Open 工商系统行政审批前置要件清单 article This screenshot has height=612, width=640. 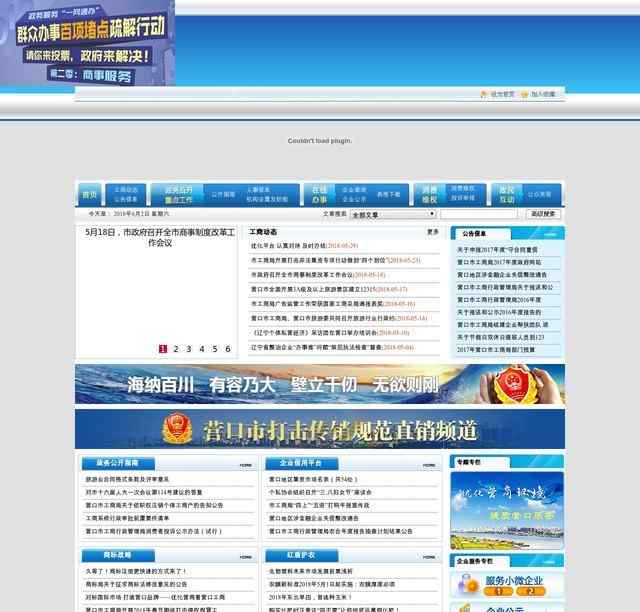pos(127,518)
